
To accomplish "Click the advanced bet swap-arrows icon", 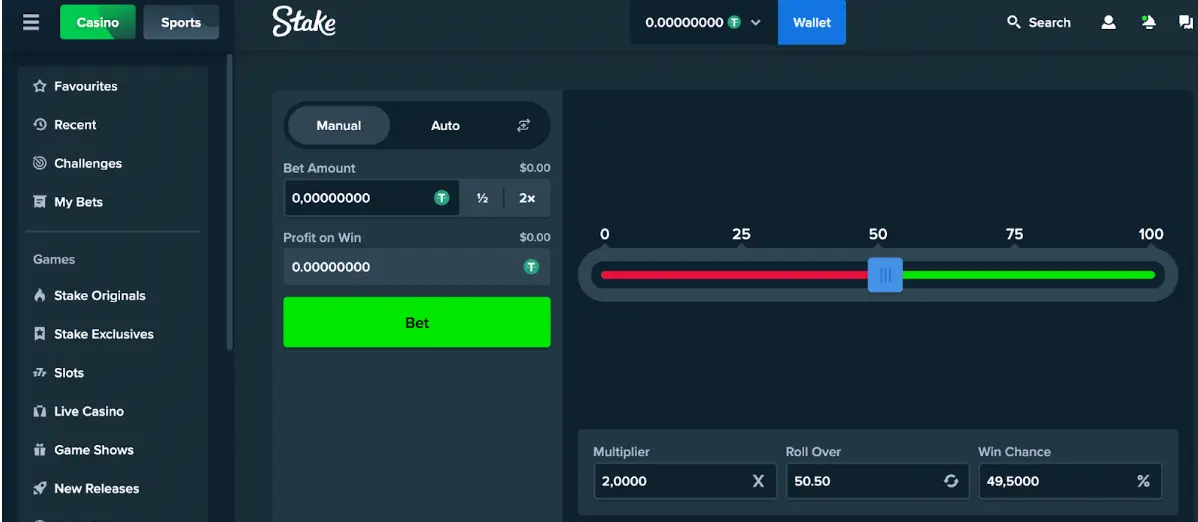I will (x=523, y=126).
